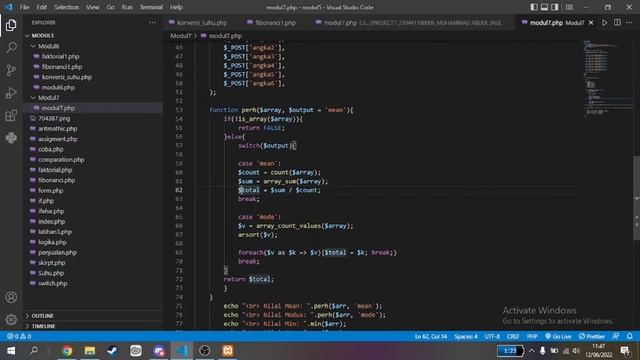Close the active modul7.php tab
The height and width of the screenshot is (360, 640).
(591, 23)
